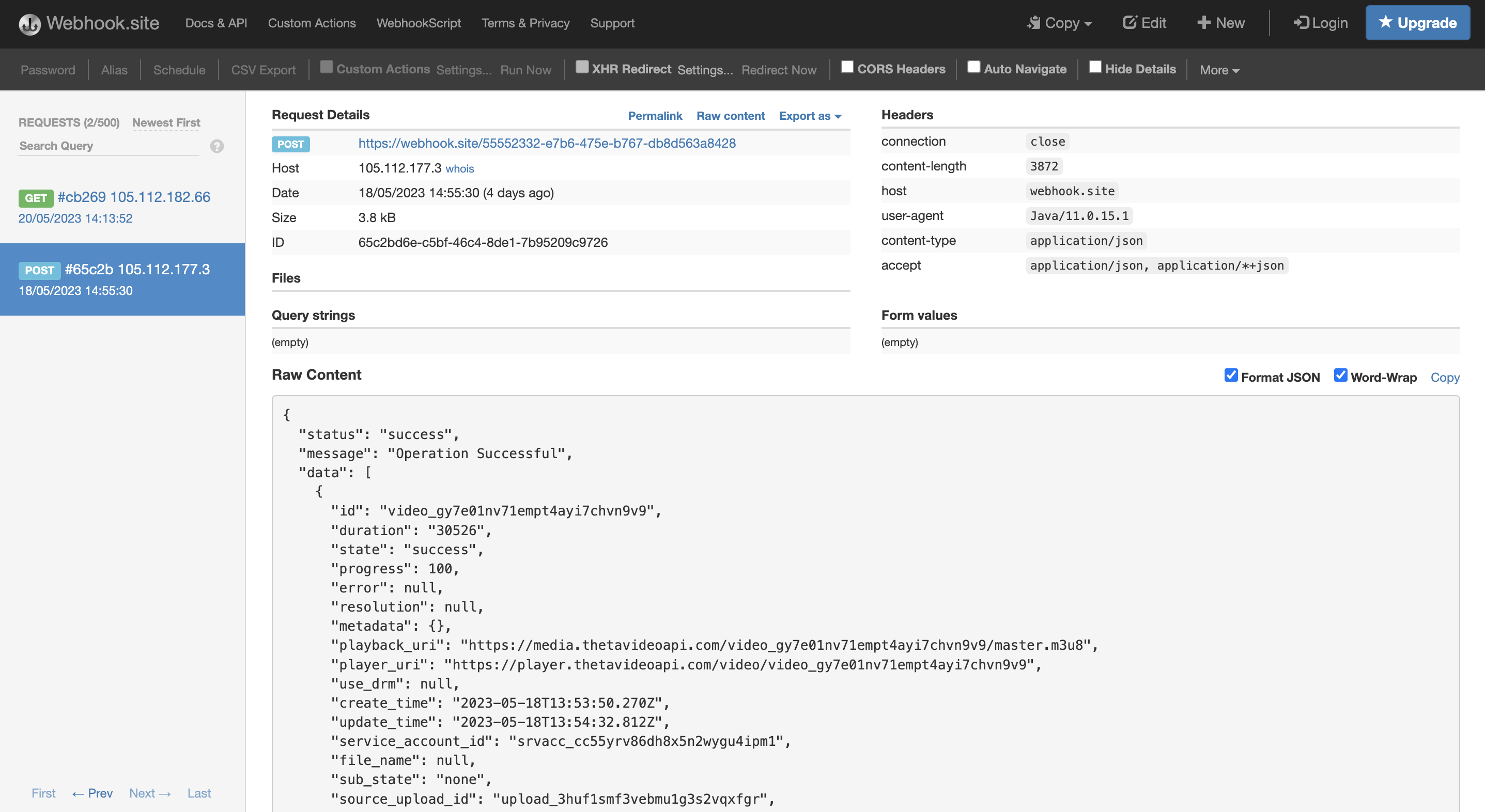
Task: Click the New plus icon
Action: (1203, 23)
